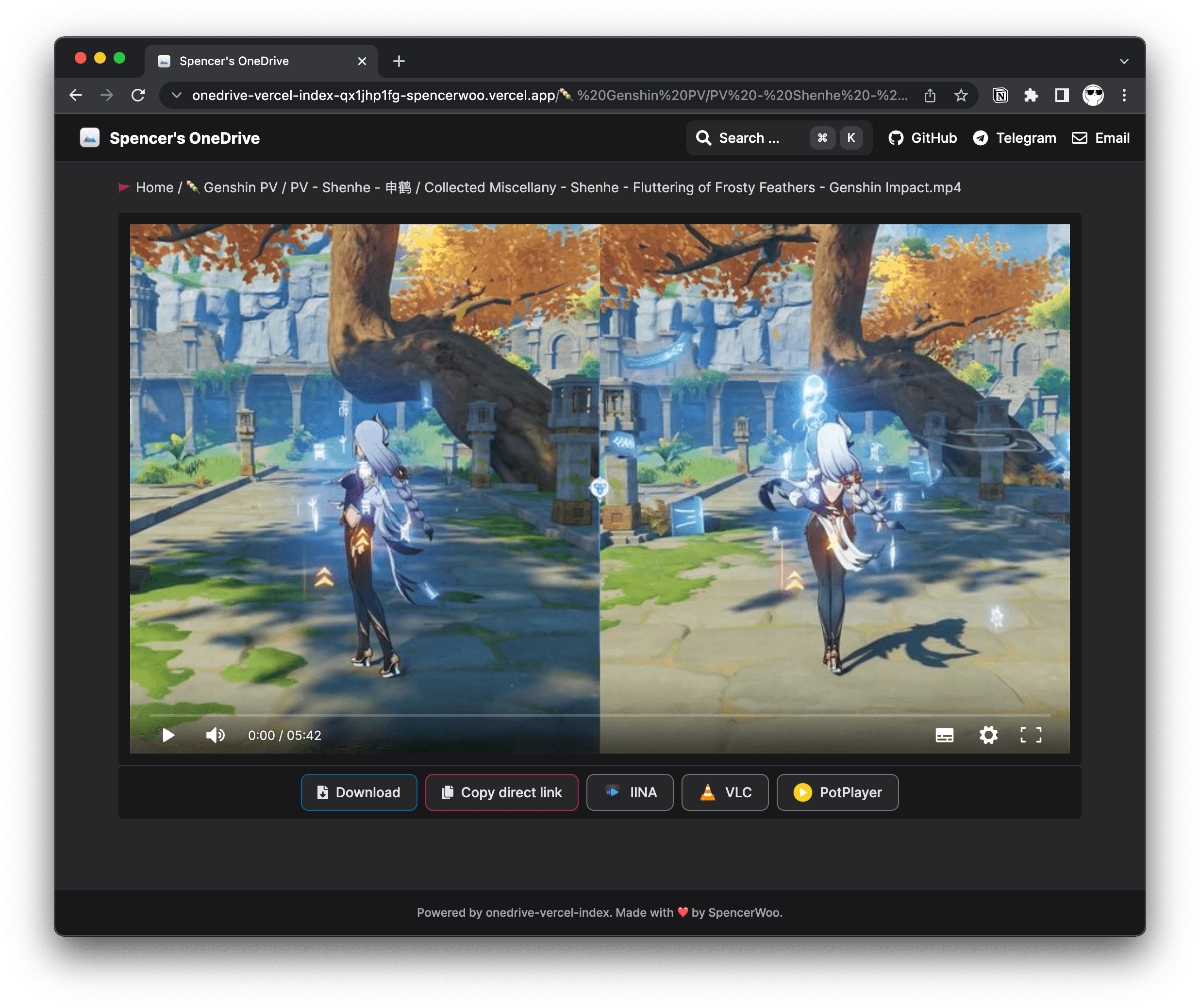Toggle the browser side panel icon
1200x1008 pixels.
tap(1062, 95)
